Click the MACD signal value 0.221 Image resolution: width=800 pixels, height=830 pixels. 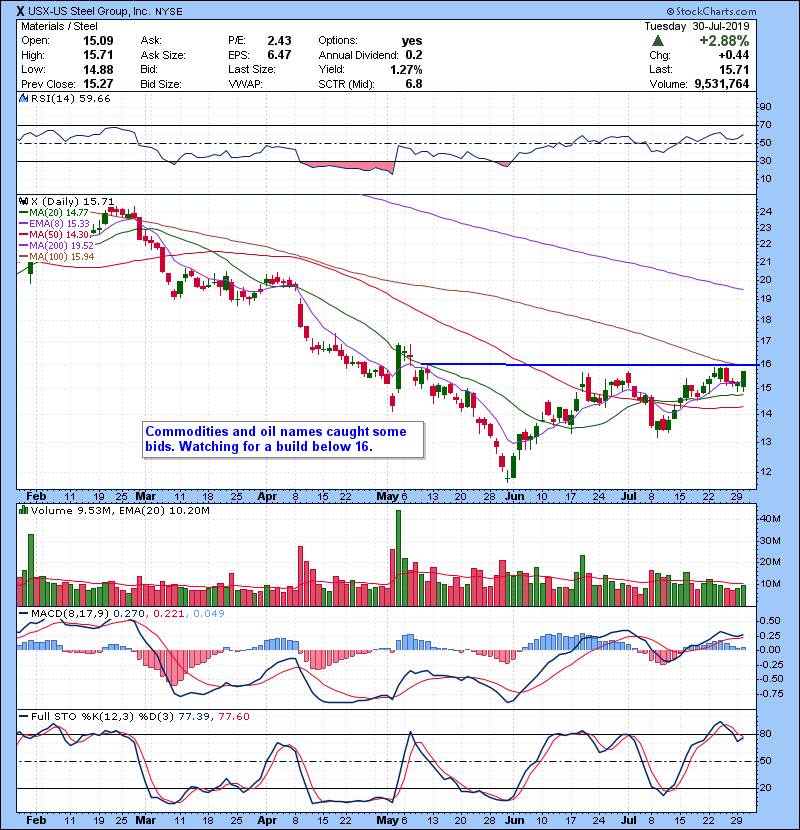169,614
